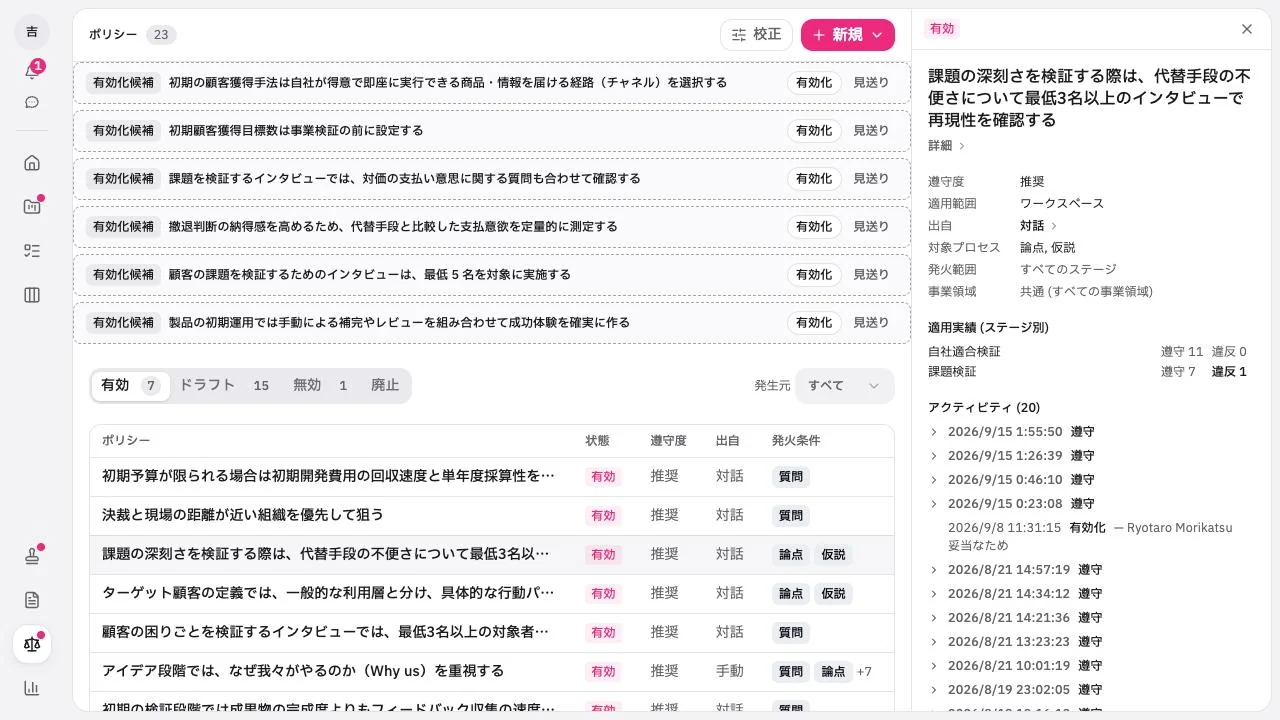
Task: Click 見送り for 撤退判断の納得感 candidate
Action: 871,227
